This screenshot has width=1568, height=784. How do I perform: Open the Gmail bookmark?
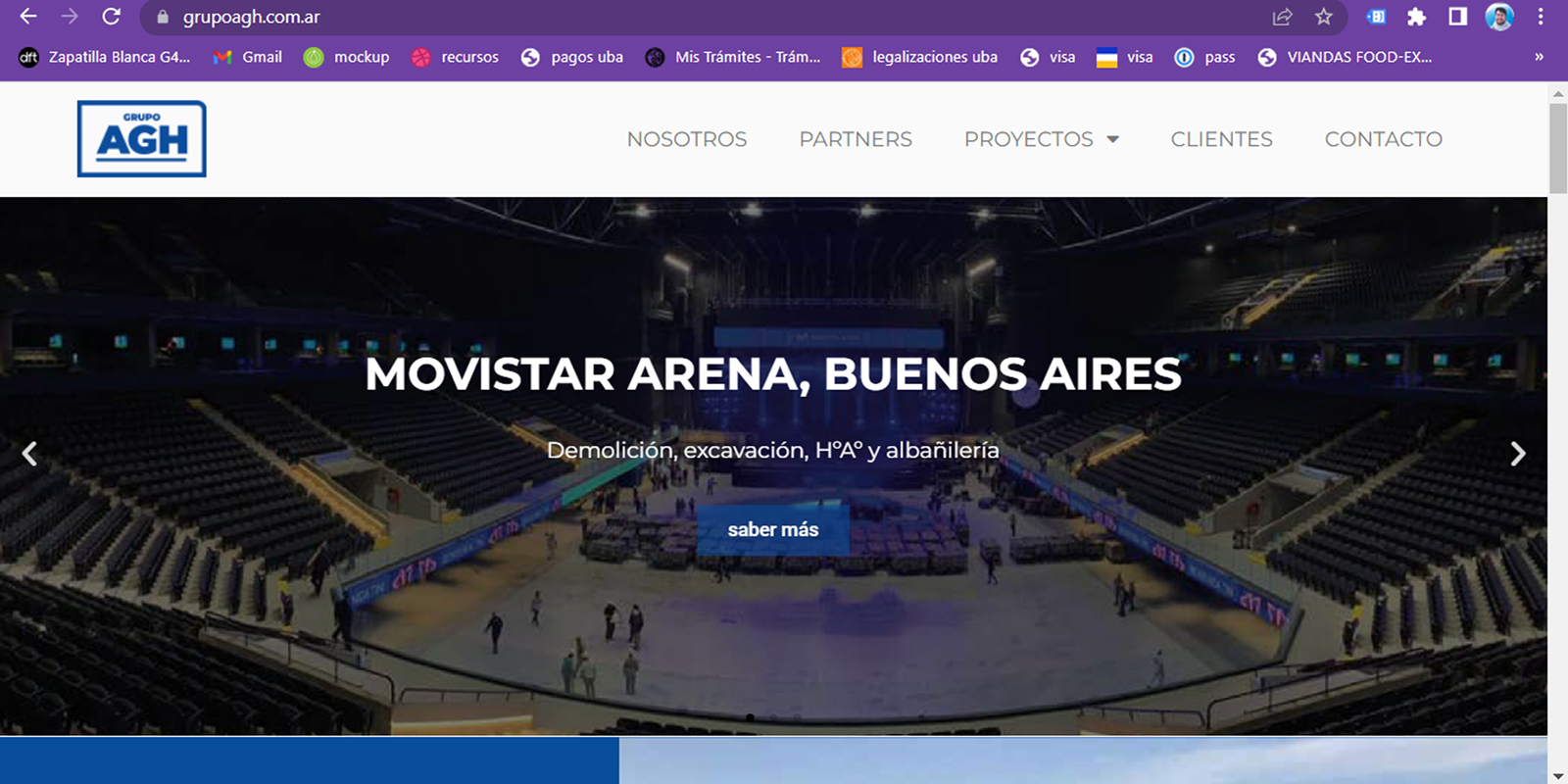(248, 57)
